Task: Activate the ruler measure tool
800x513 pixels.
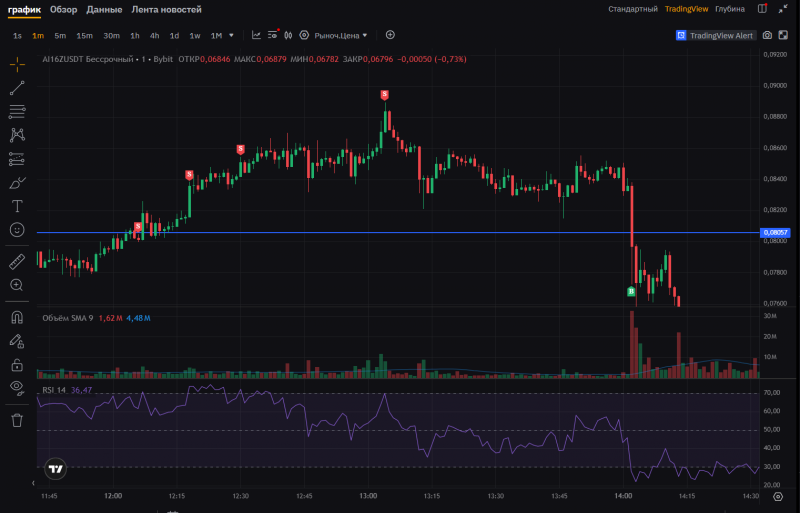Action: [x=17, y=261]
